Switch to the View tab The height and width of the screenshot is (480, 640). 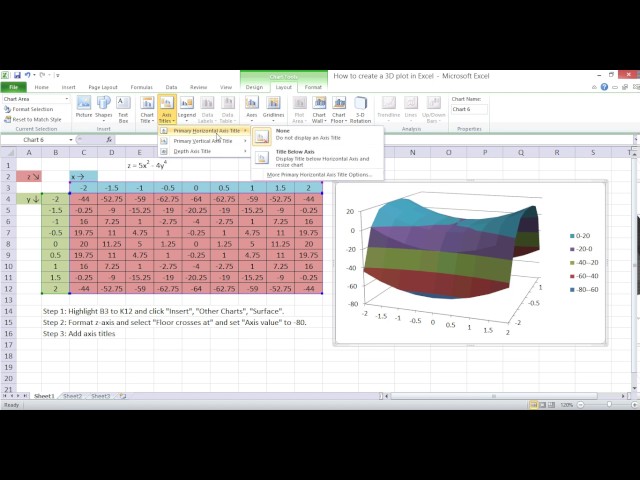click(x=226, y=87)
